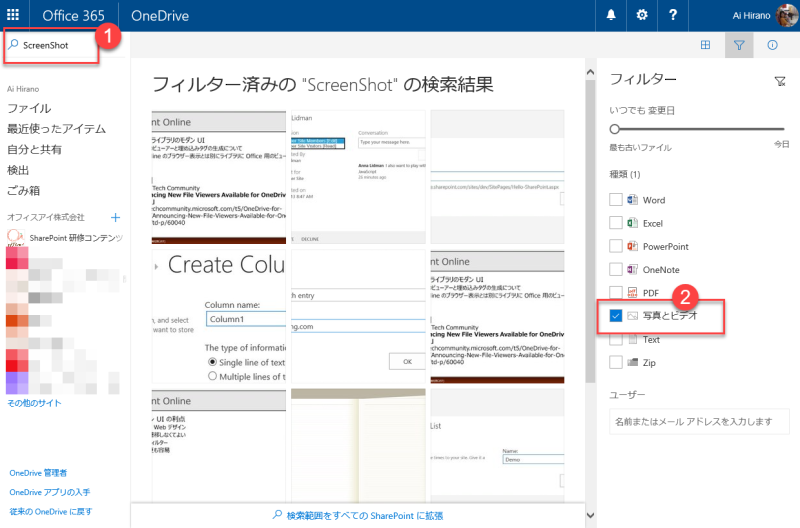This screenshot has height=528, width=800.
Task: Enable the Zip filter checkbox
Action: (616, 362)
